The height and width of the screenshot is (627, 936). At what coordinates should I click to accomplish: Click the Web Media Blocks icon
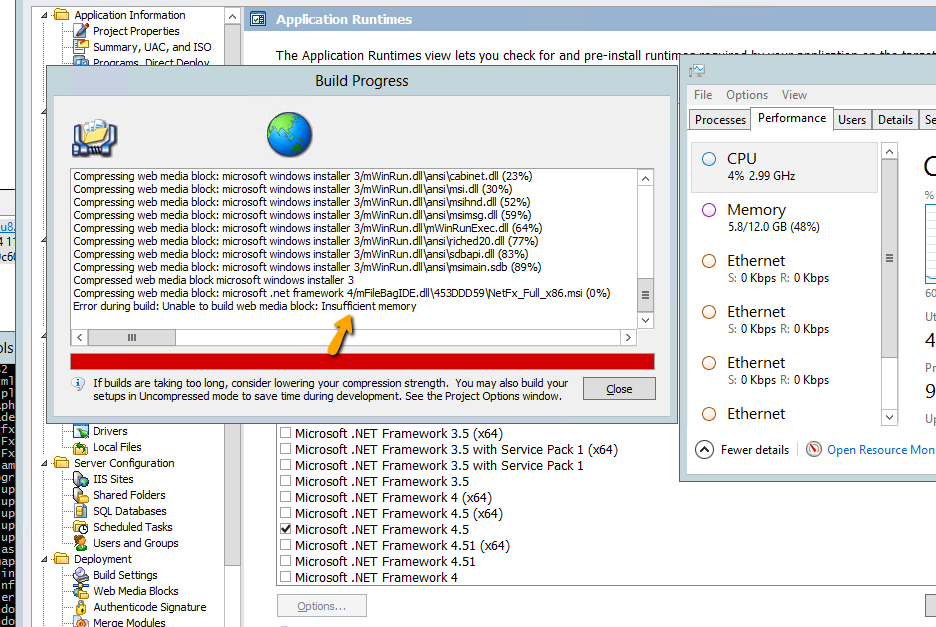click(81, 591)
